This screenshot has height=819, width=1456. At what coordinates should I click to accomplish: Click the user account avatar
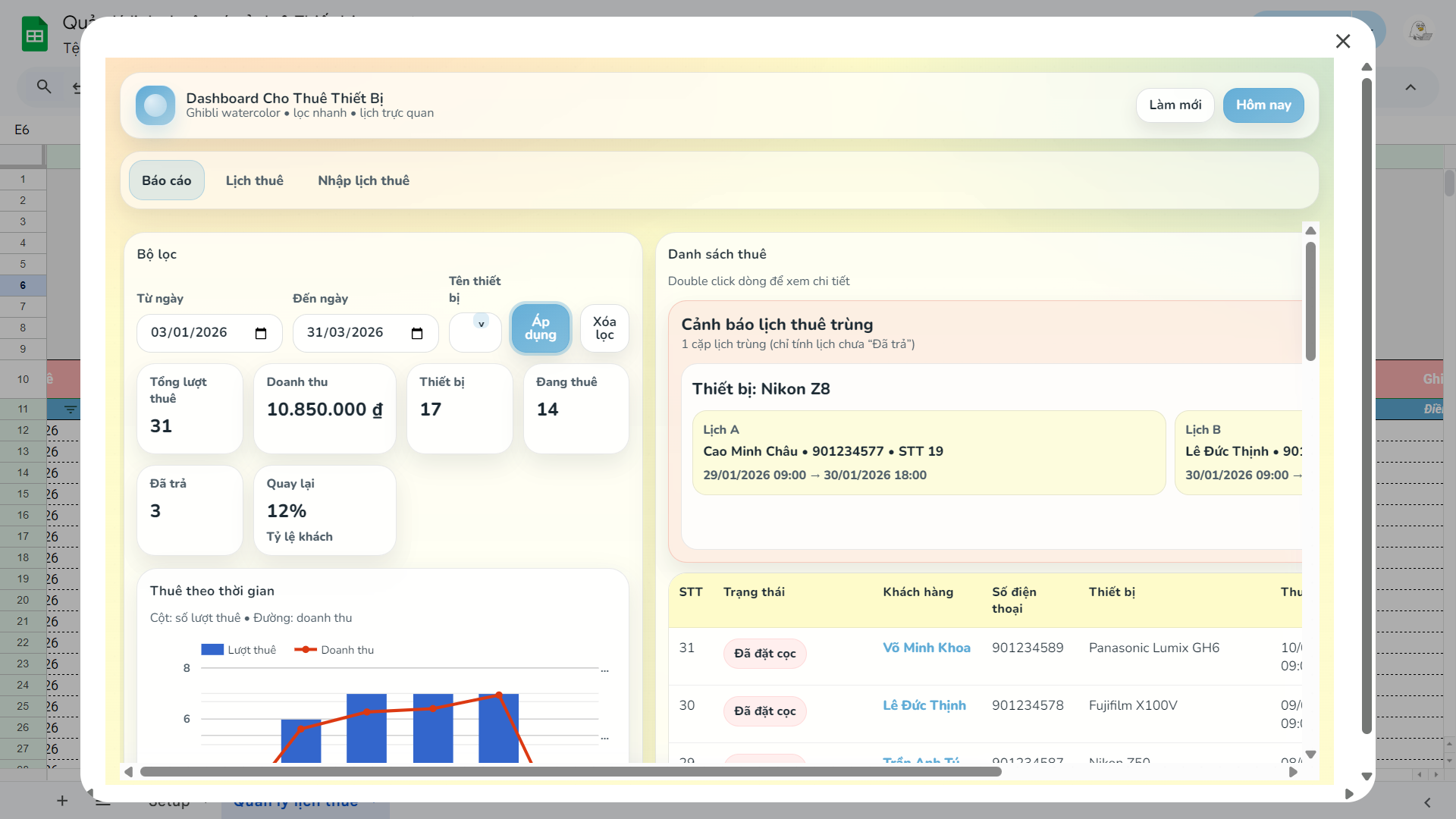(1420, 31)
